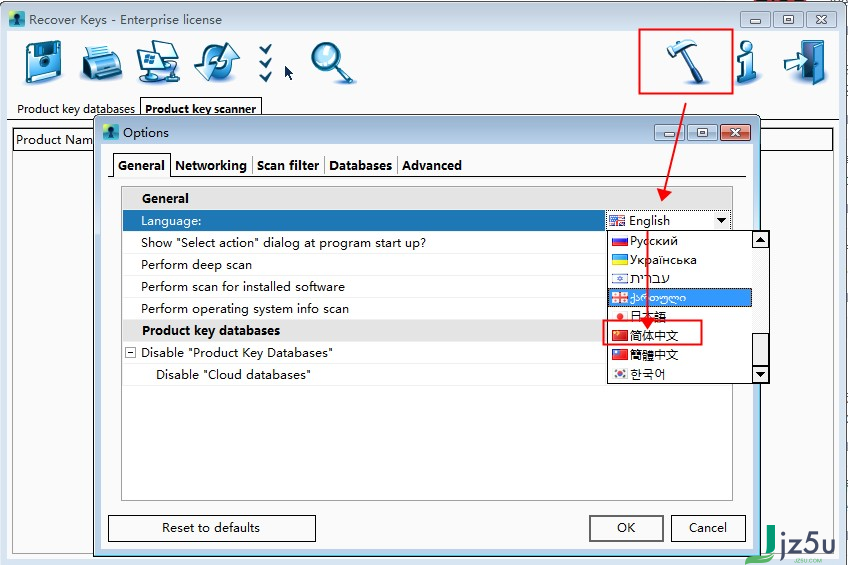Click the blue info icon
This screenshot has width=848, height=565.
coord(748,62)
